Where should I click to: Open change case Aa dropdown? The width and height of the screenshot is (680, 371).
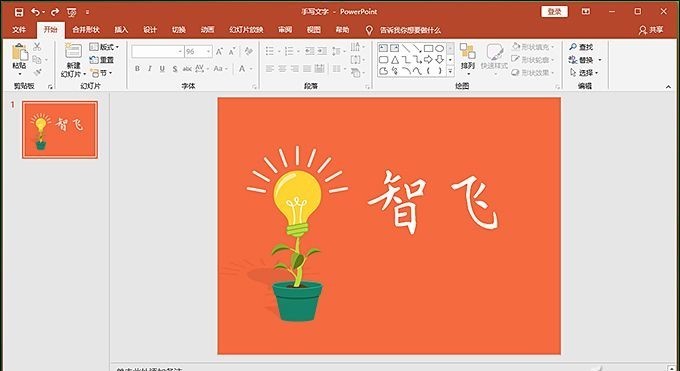tap(221, 69)
